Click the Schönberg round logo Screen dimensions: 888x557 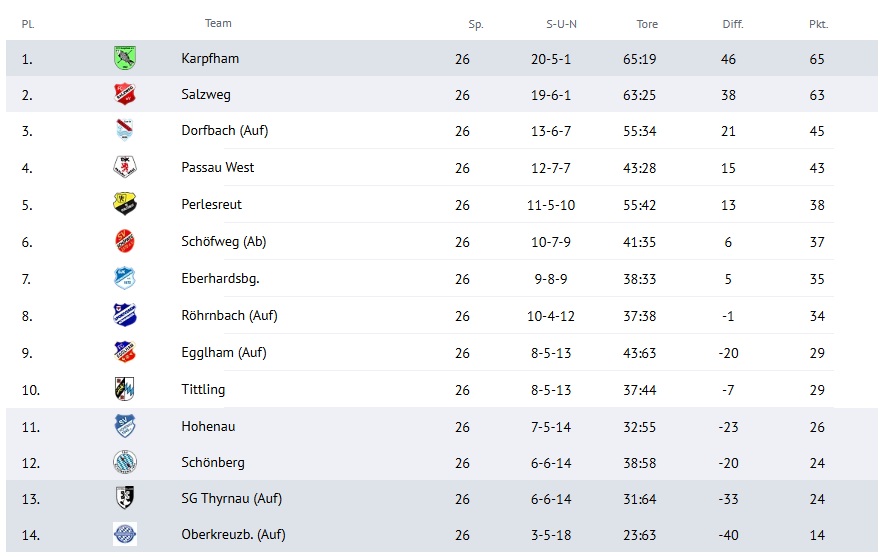[125, 462]
